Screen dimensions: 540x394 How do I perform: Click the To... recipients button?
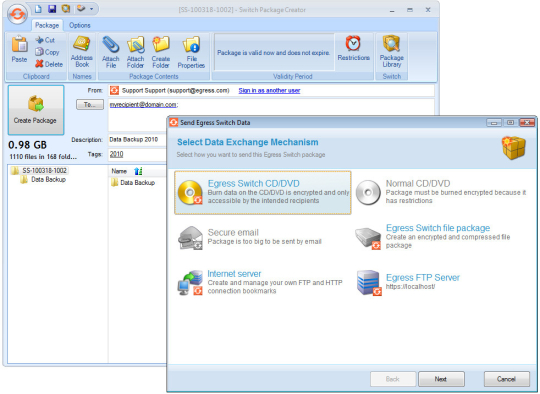point(90,104)
